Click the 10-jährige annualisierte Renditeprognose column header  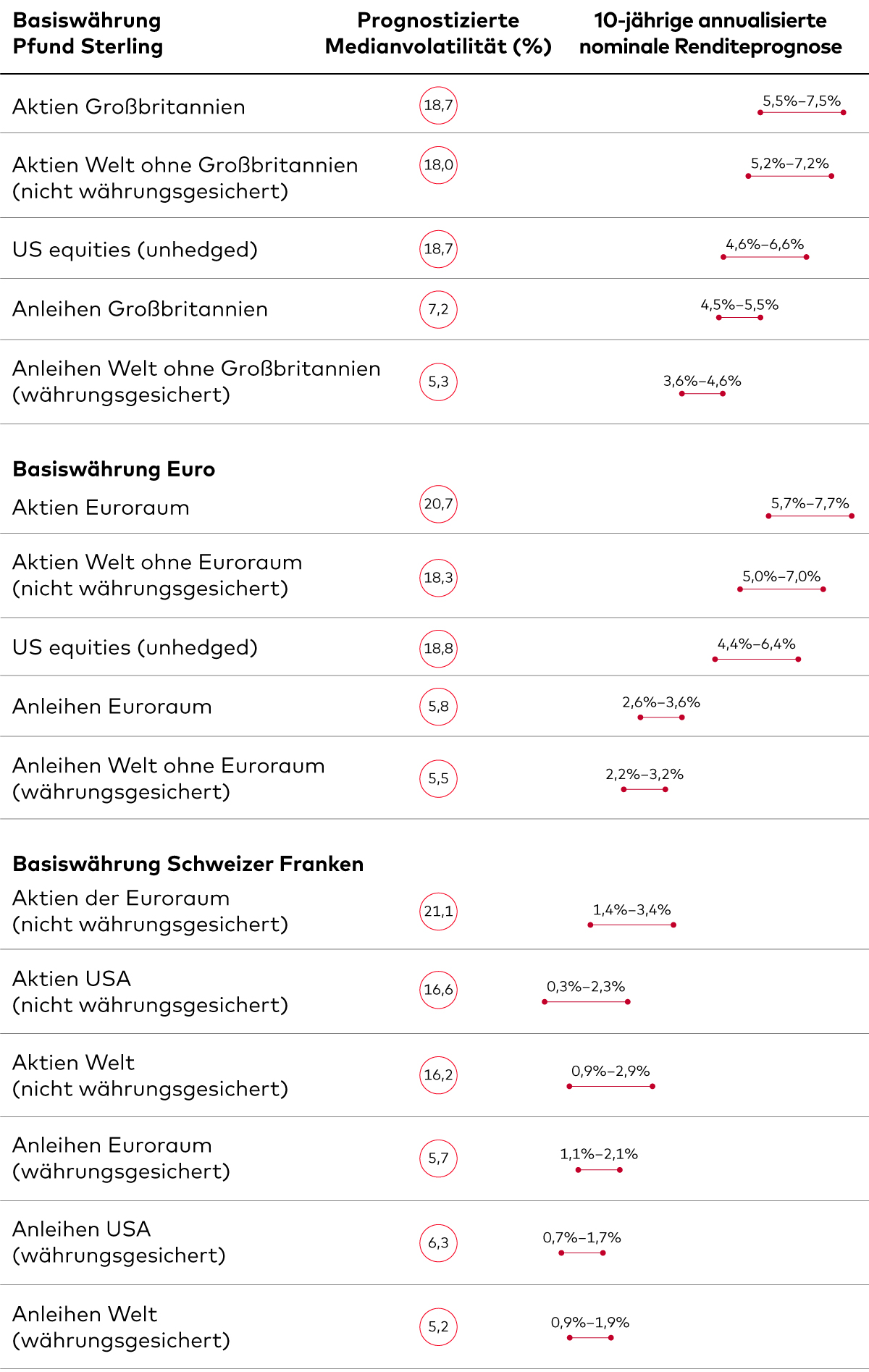click(x=710, y=33)
